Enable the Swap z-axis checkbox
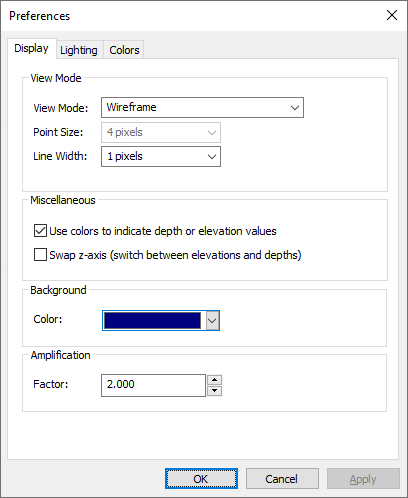The image size is (408, 498). coord(40,255)
